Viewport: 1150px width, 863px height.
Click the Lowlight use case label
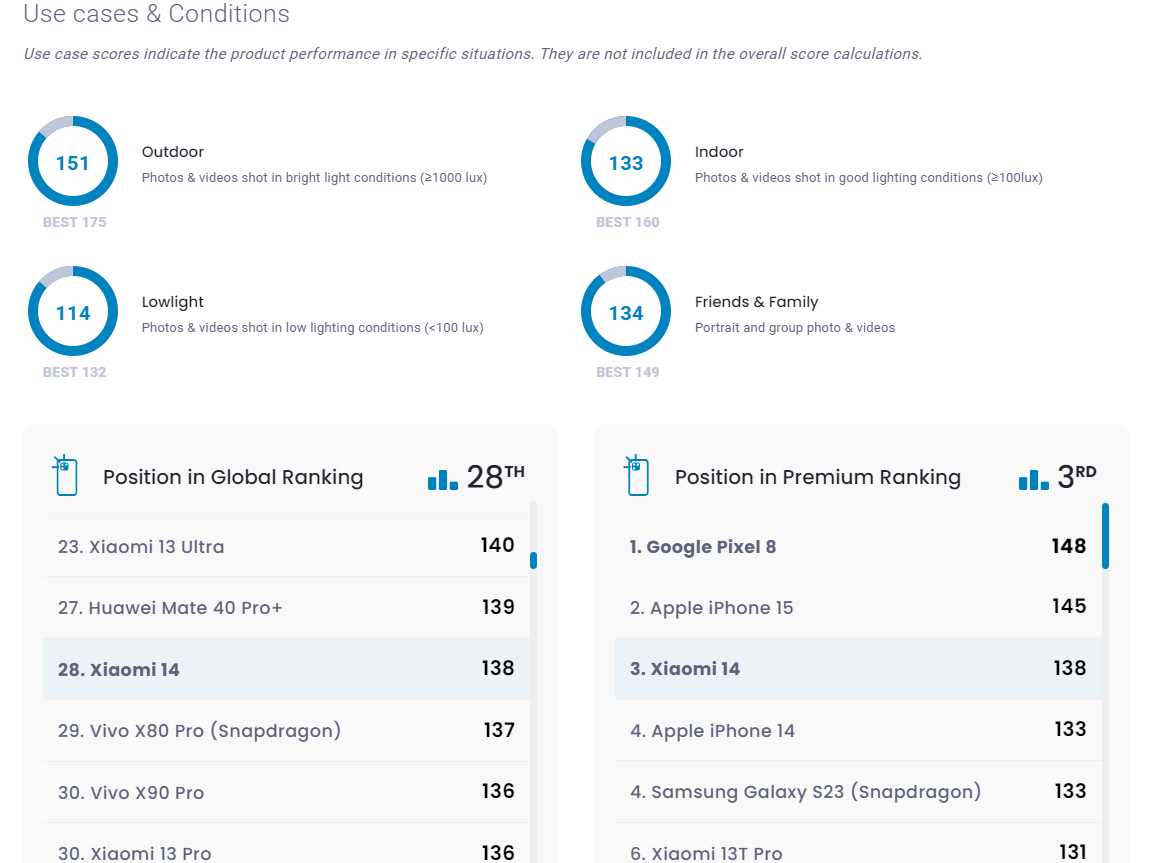point(172,302)
